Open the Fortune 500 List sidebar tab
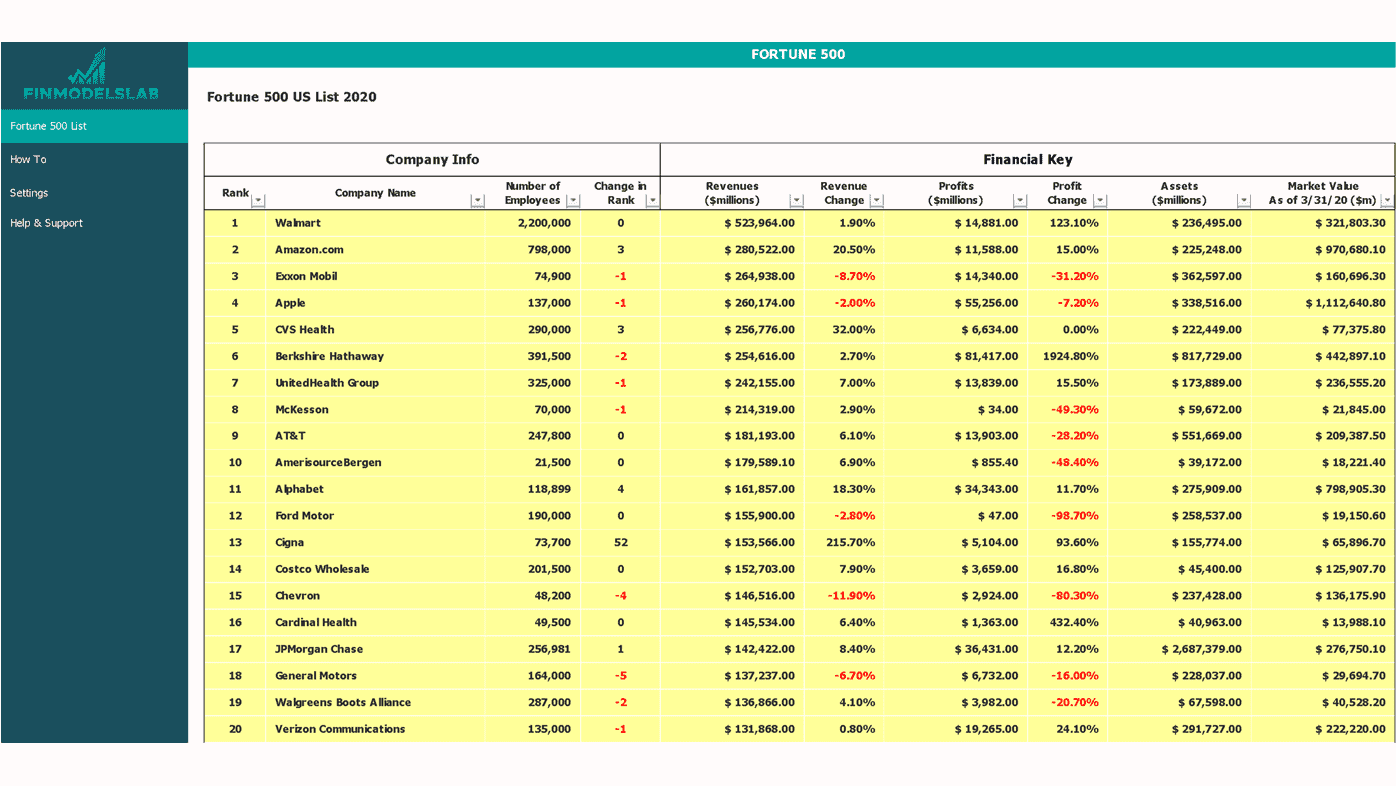1396x786 pixels. 94,126
